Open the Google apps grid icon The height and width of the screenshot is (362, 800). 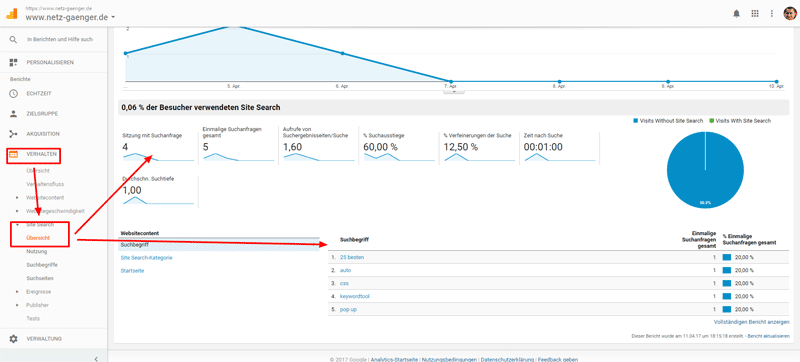pos(755,14)
